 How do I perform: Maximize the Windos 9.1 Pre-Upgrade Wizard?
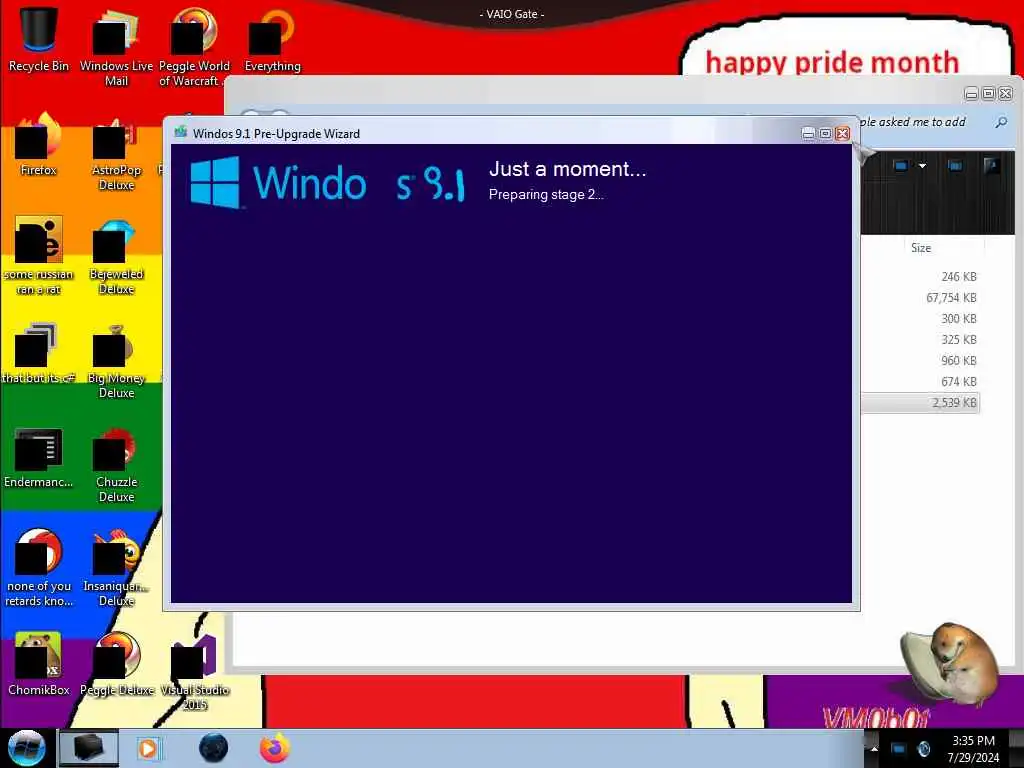click(825, 133)
